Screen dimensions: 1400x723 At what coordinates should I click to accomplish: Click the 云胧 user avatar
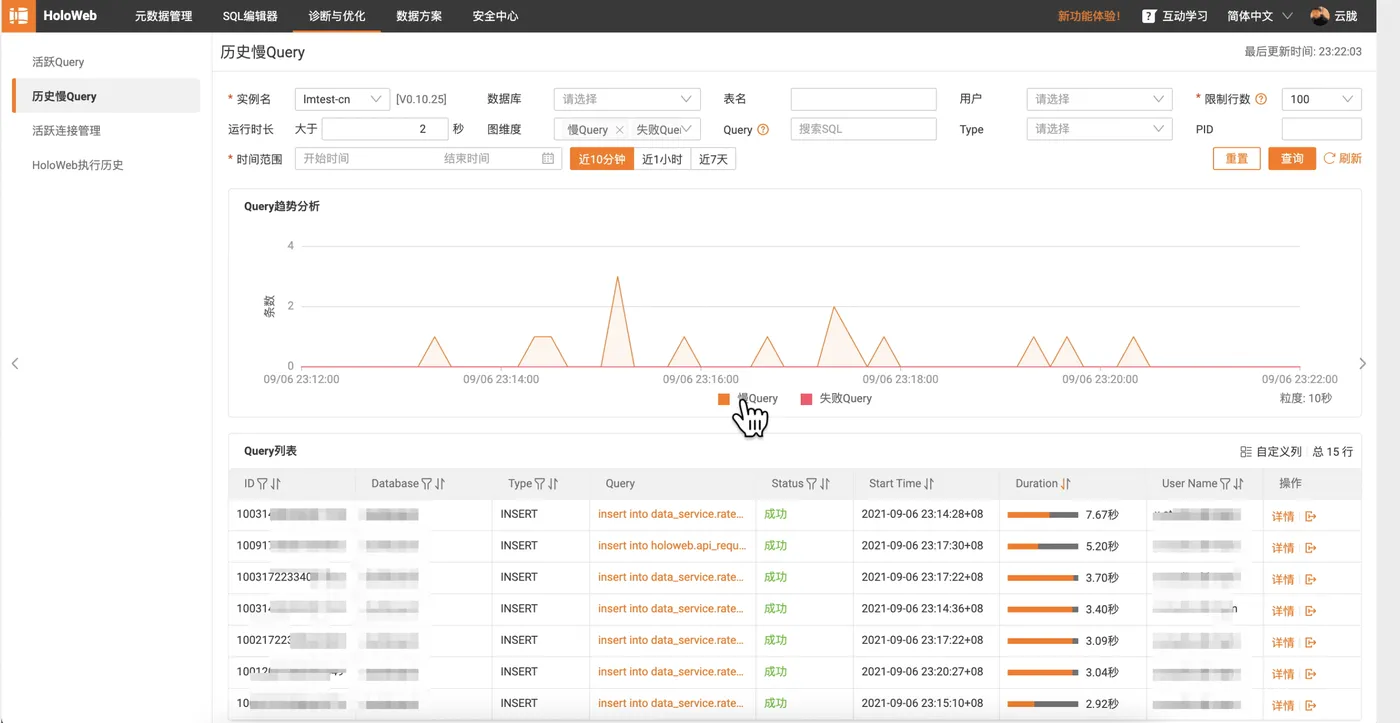(x=1320, y=16)
